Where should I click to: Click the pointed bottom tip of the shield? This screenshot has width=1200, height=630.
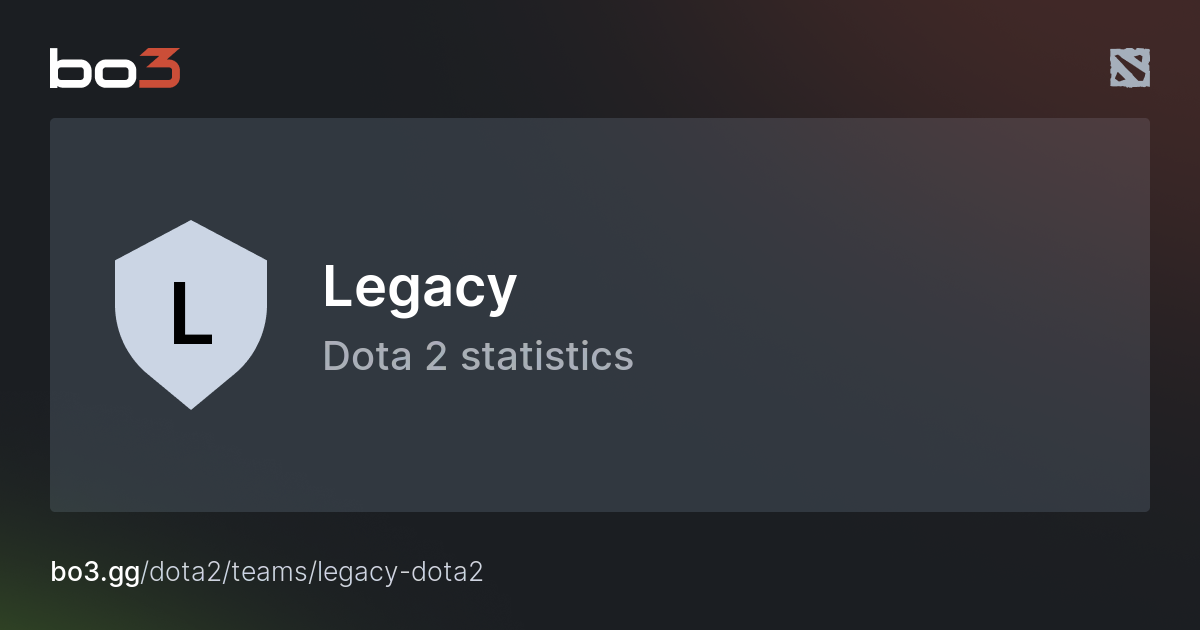pos(190,404)
